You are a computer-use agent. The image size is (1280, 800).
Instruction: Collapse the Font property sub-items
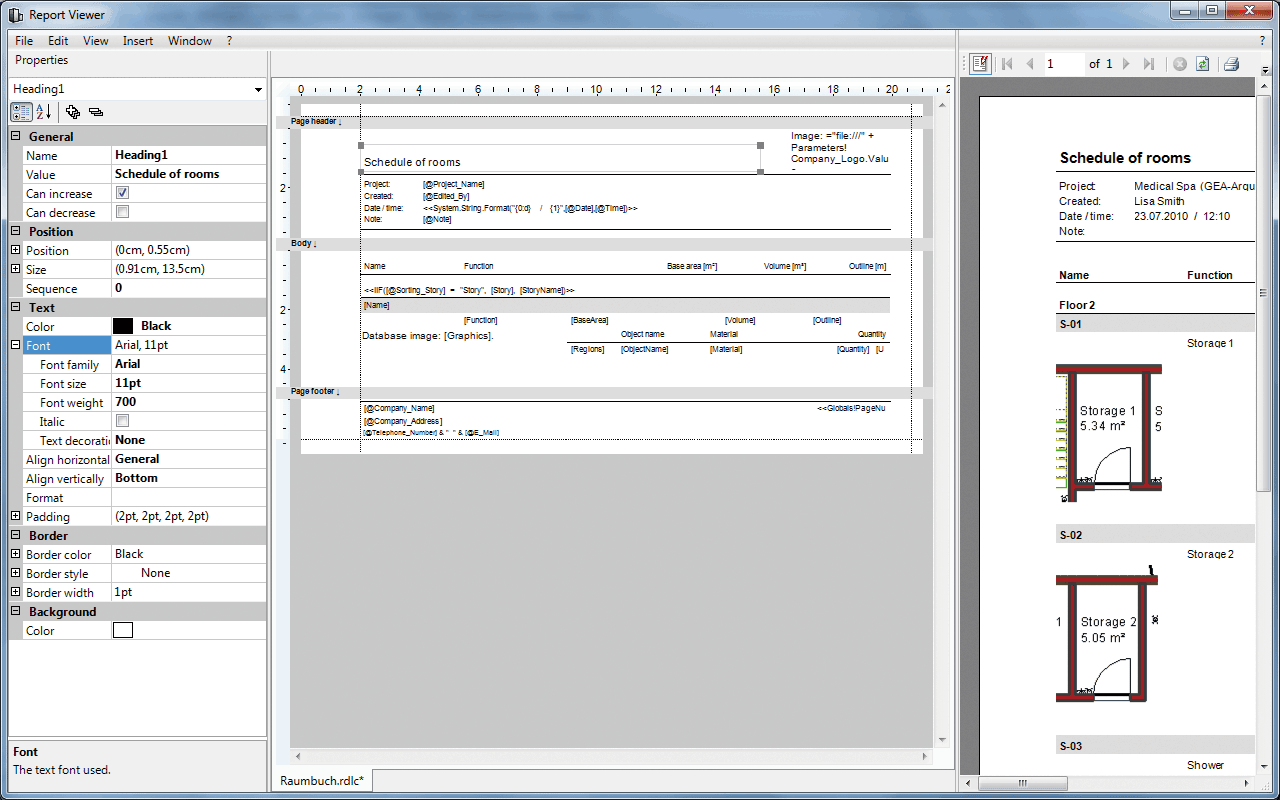coord(16,345)
